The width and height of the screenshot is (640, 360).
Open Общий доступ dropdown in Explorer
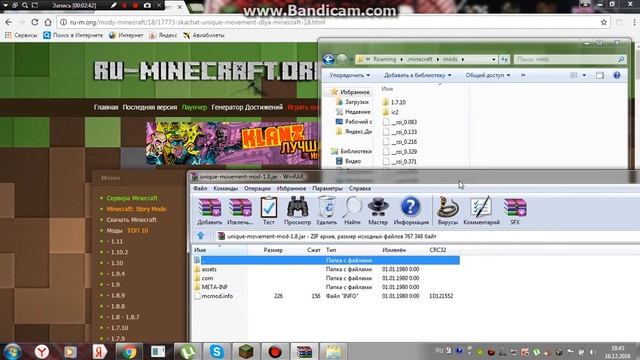(488, 75)
